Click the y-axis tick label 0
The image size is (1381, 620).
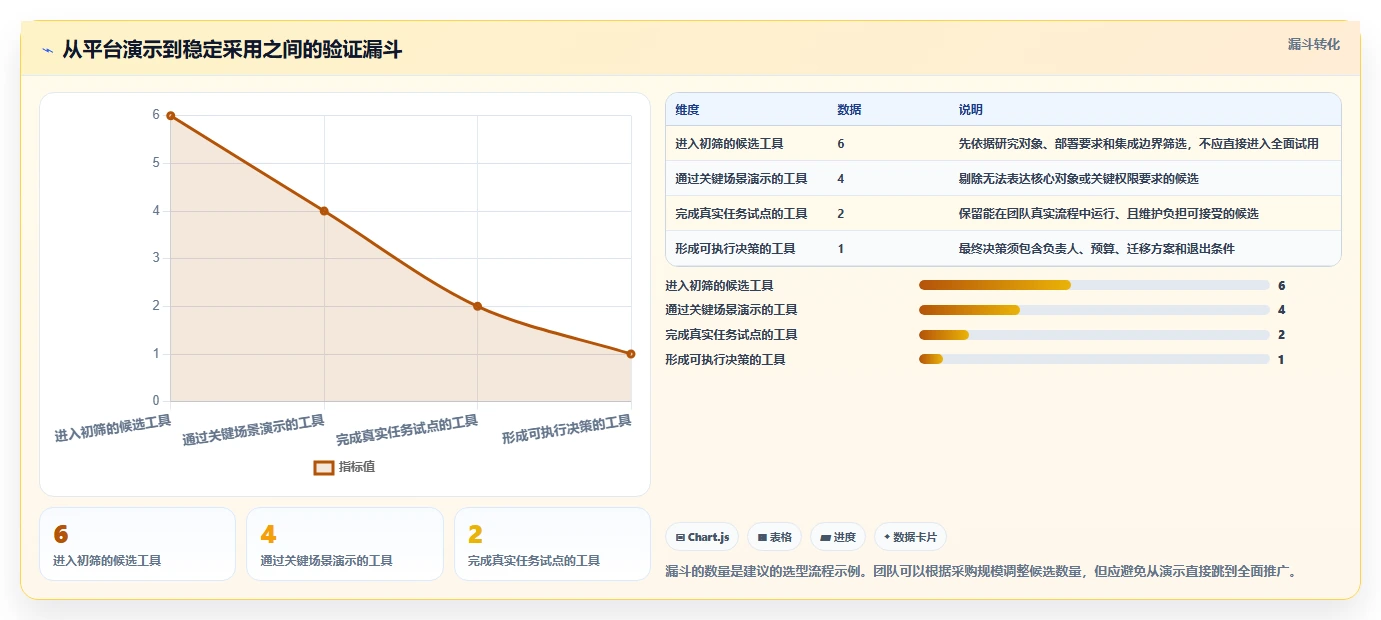pos(156,401)
